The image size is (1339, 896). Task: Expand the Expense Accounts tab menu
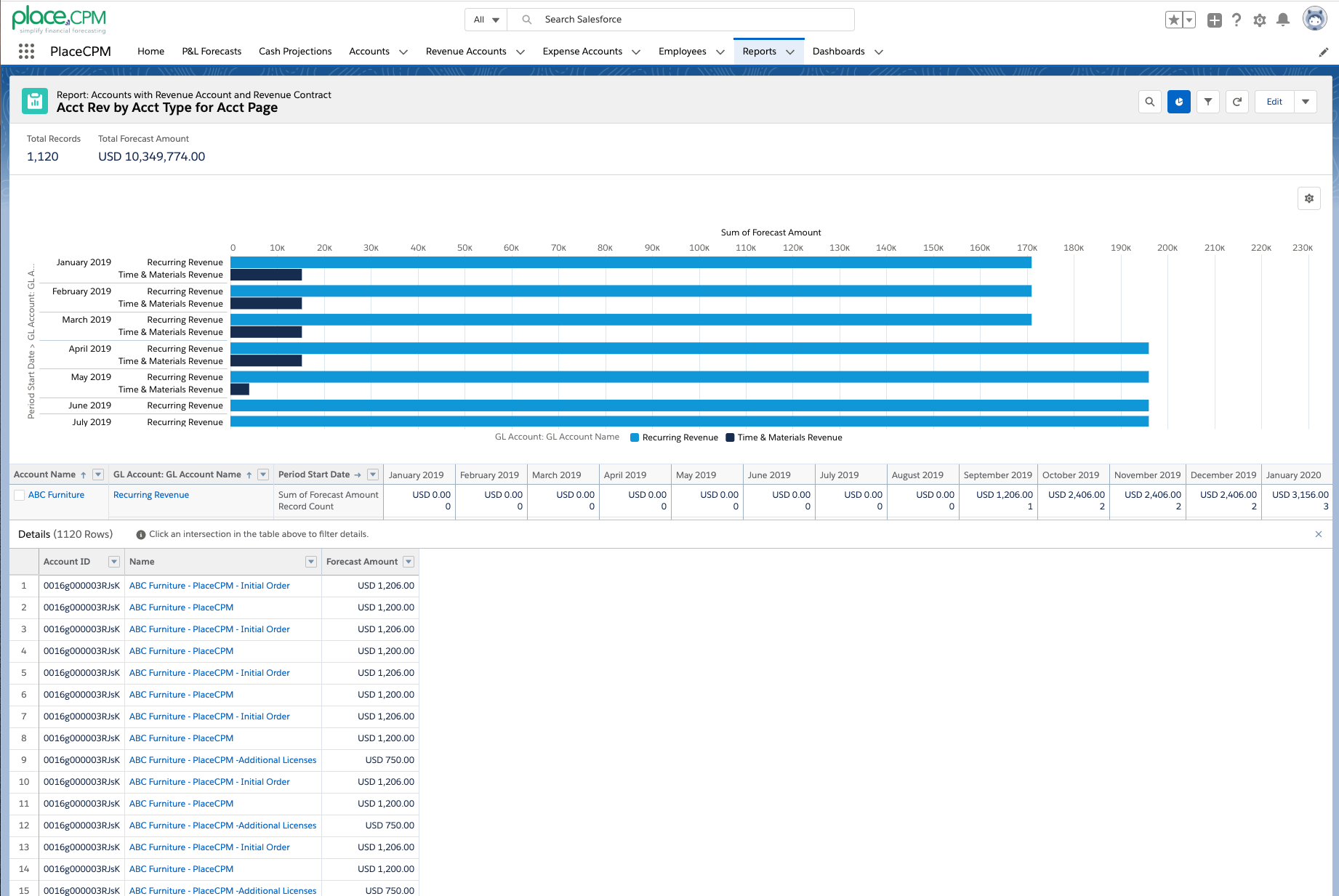636,52
